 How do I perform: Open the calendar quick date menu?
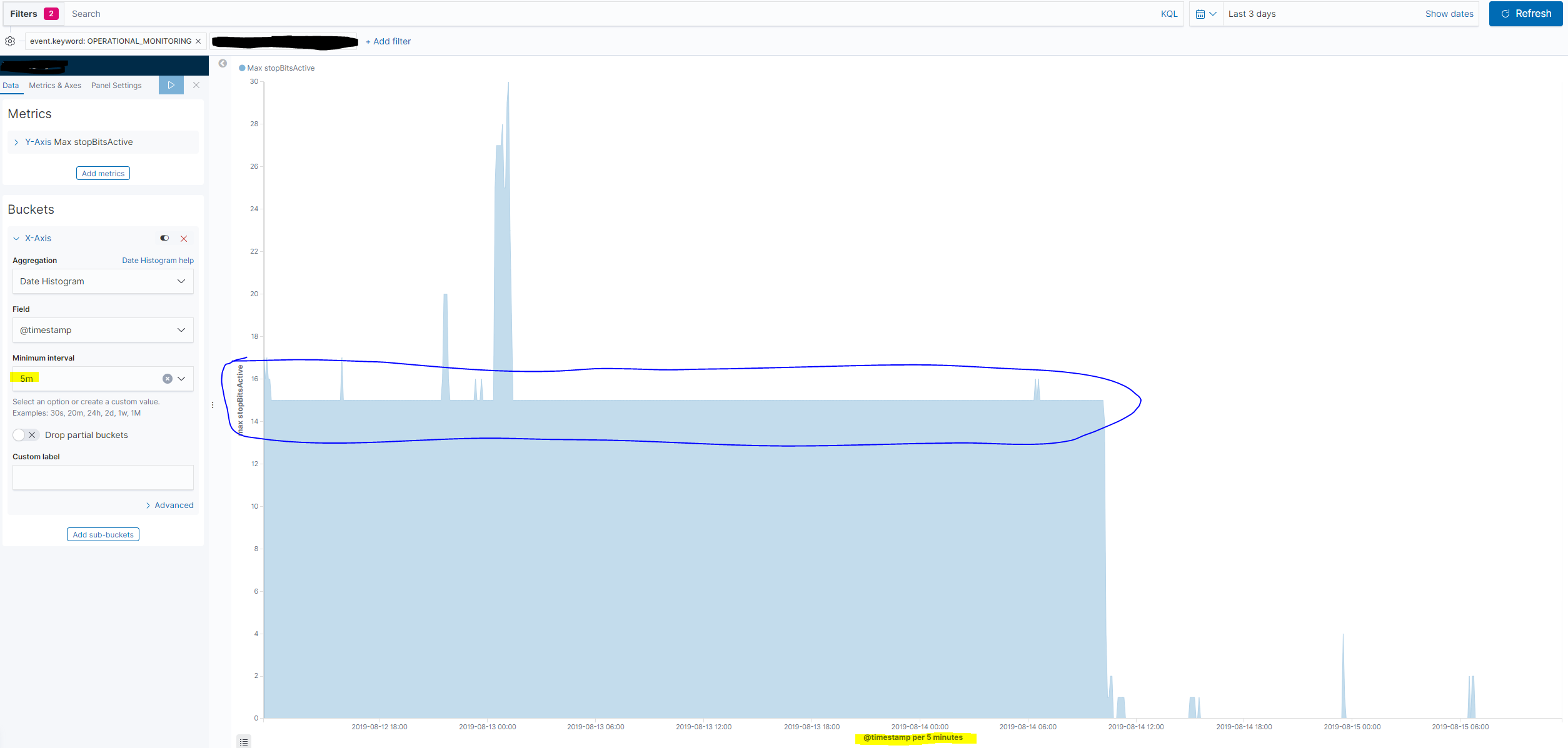click(1205, 14)
